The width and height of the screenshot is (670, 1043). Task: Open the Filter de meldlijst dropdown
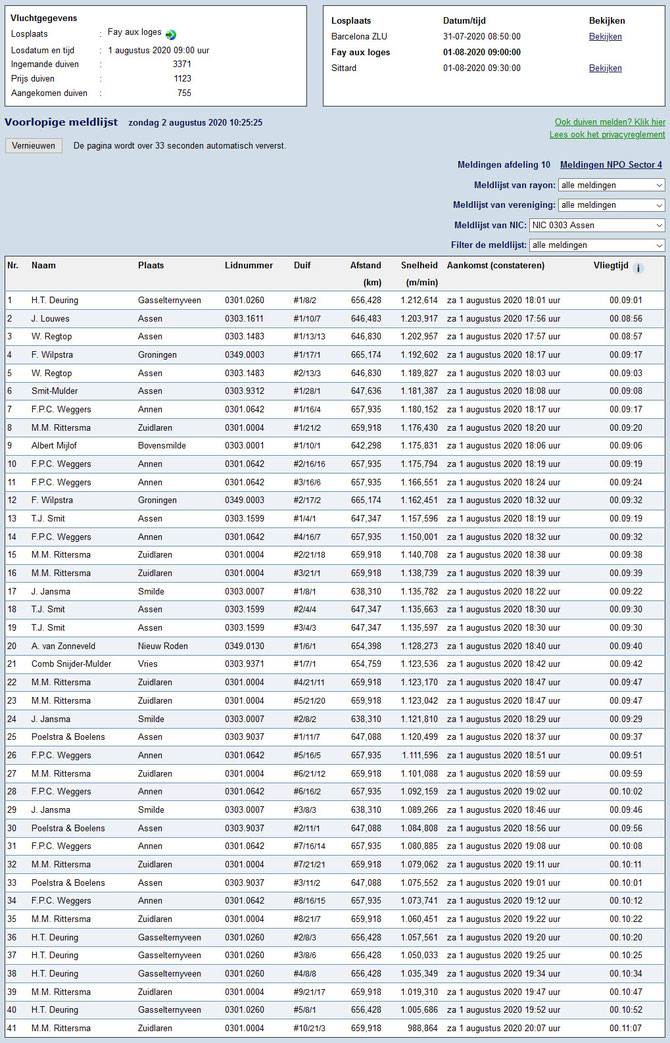[597, 245]
